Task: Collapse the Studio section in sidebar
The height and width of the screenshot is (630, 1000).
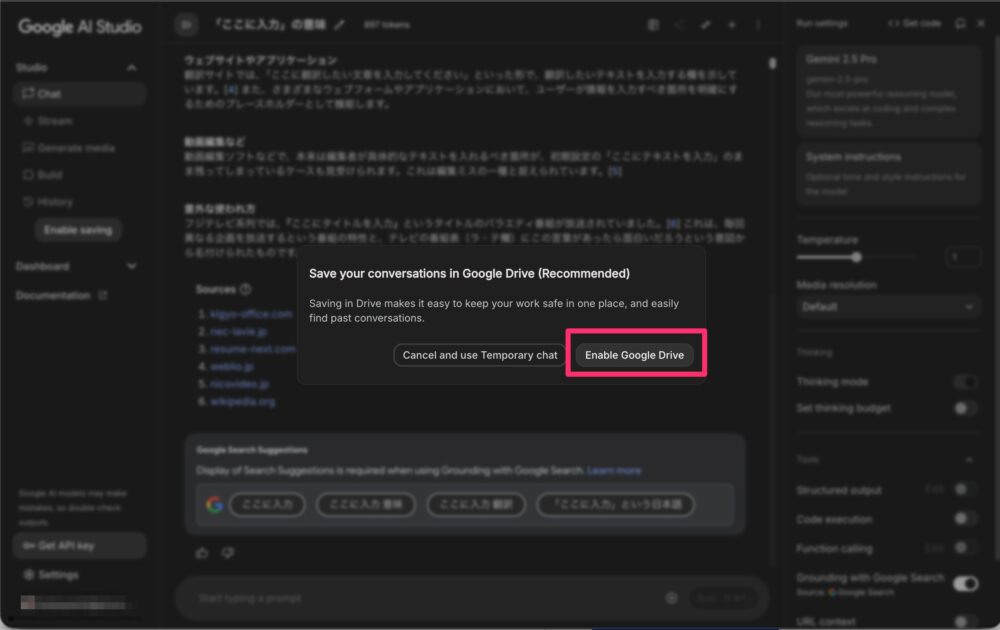Action: [131, 68]
